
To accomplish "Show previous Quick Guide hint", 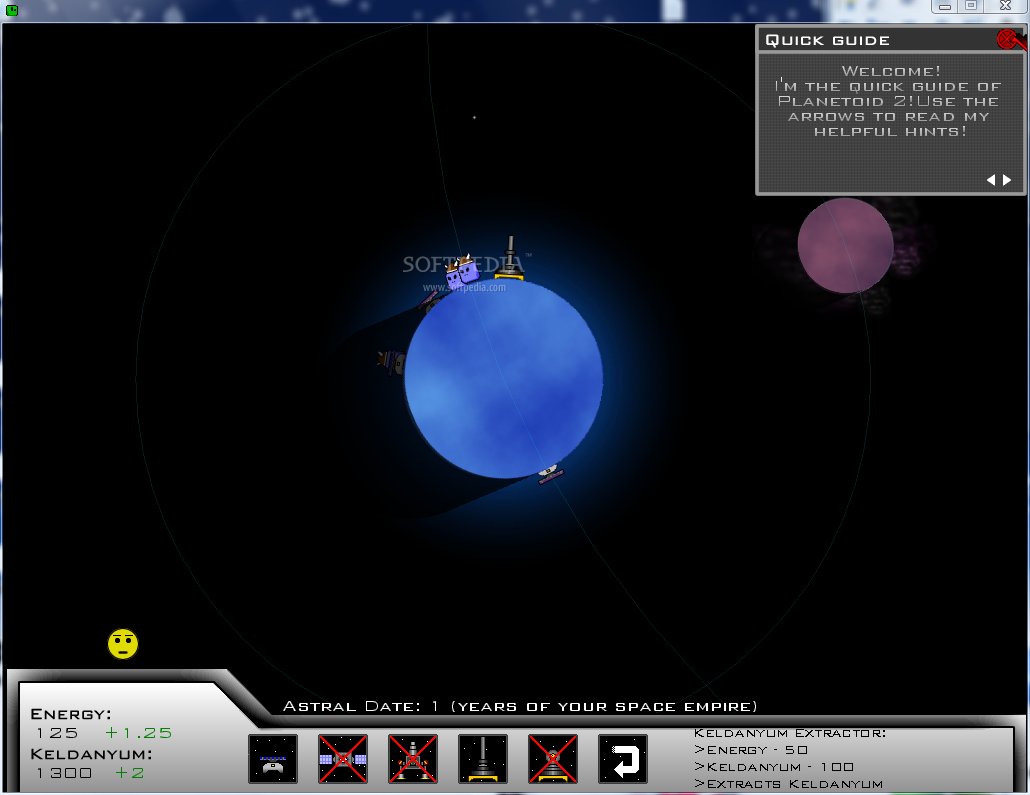I will click(991, 179).
